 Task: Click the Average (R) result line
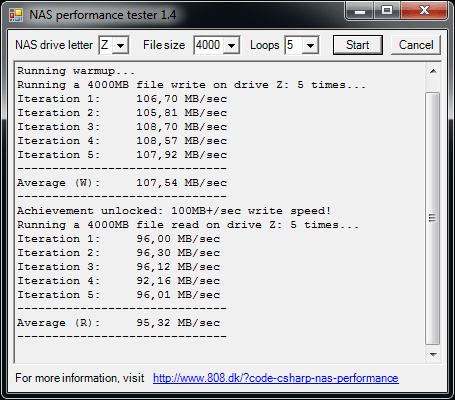coord(119,323)
